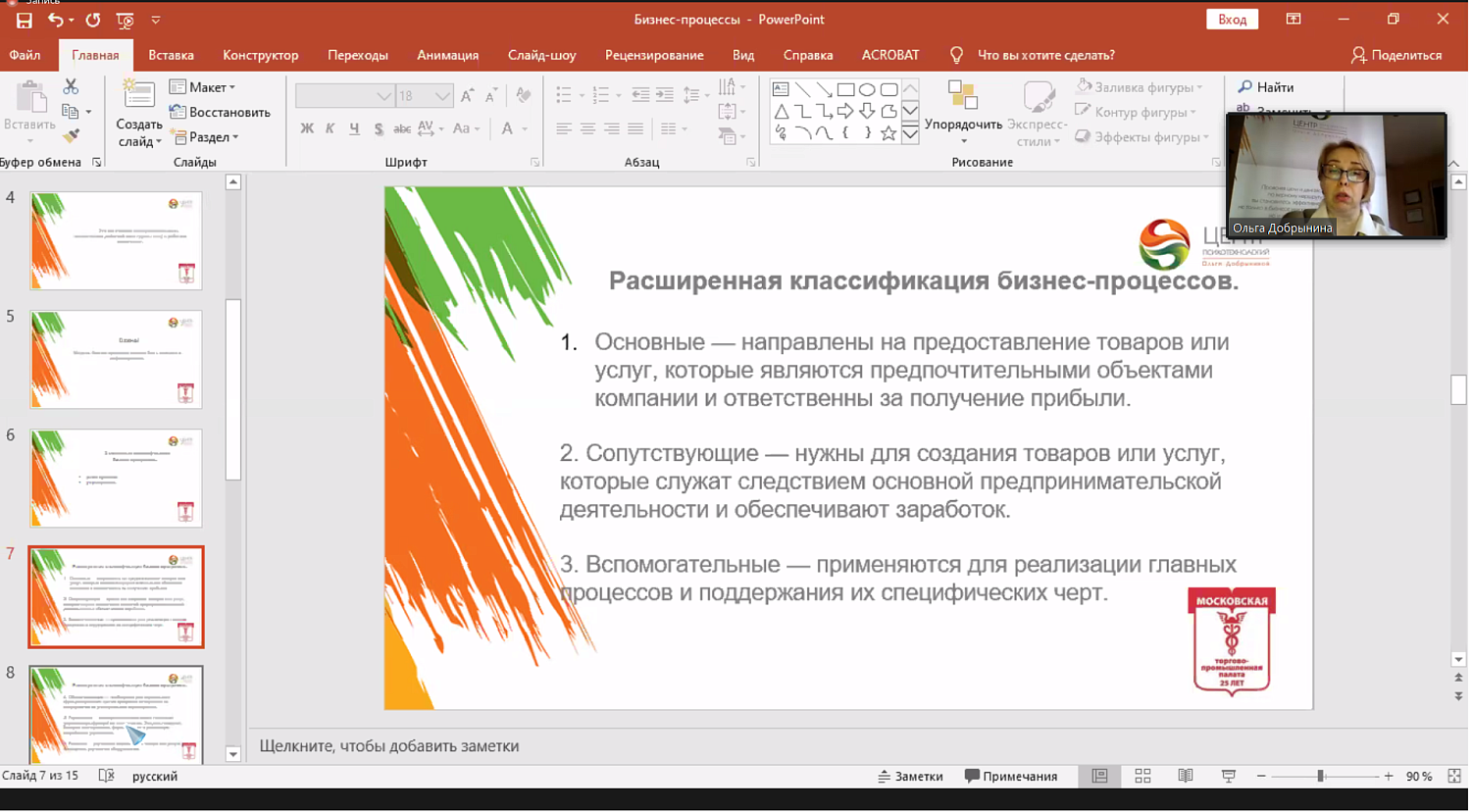Switch to the Анимация tab

[x=447, y=55]
